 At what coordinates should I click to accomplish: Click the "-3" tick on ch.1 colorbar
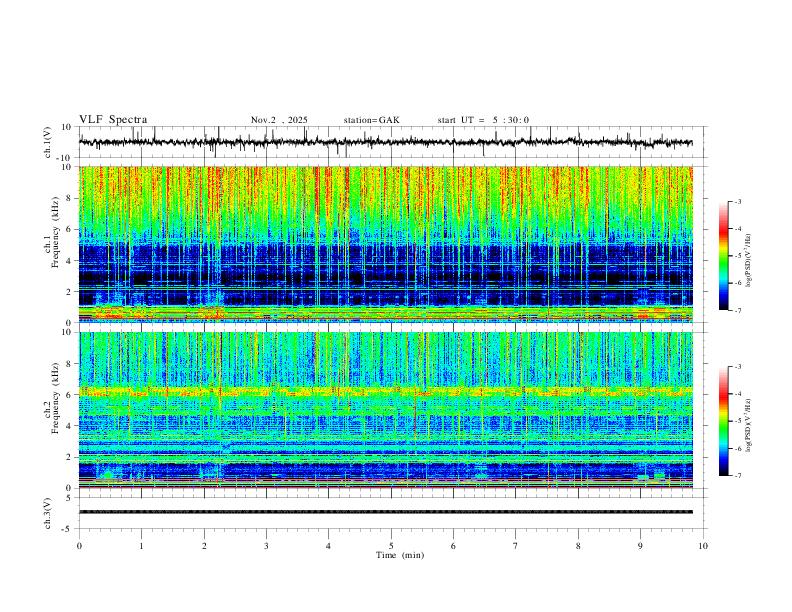click(x=737, y=201)
